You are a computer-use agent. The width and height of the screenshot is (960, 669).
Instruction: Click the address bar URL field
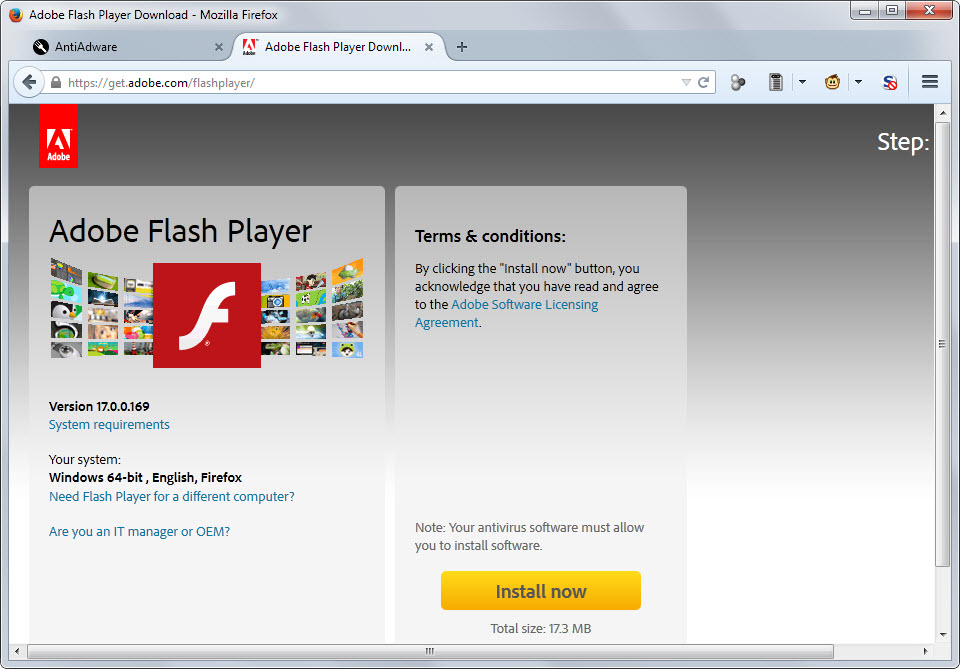(x=367, y=83)
